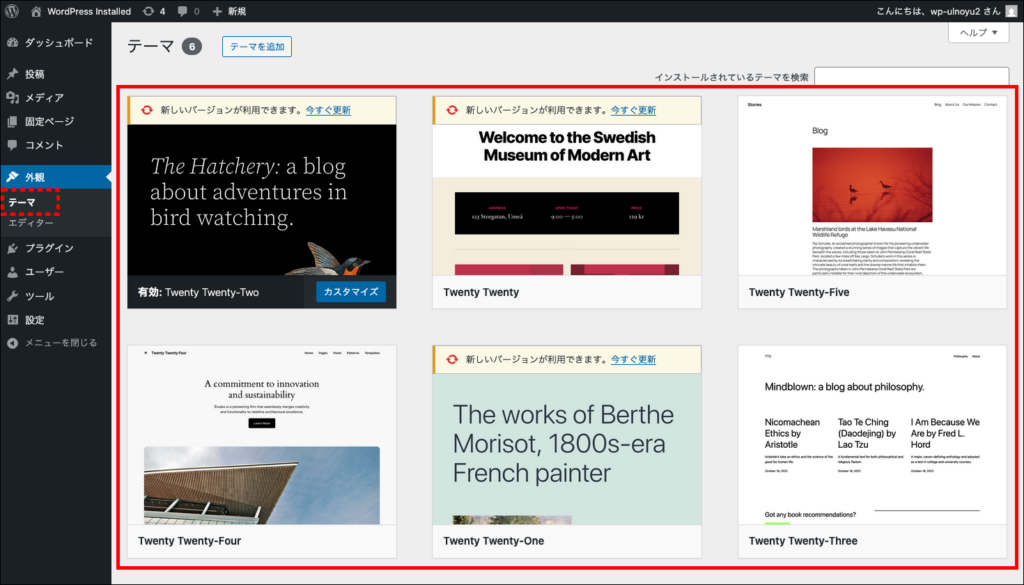
Task: Click 今すぐ更新 link for Twenty Twenty-One
Action: pos(633,360)
